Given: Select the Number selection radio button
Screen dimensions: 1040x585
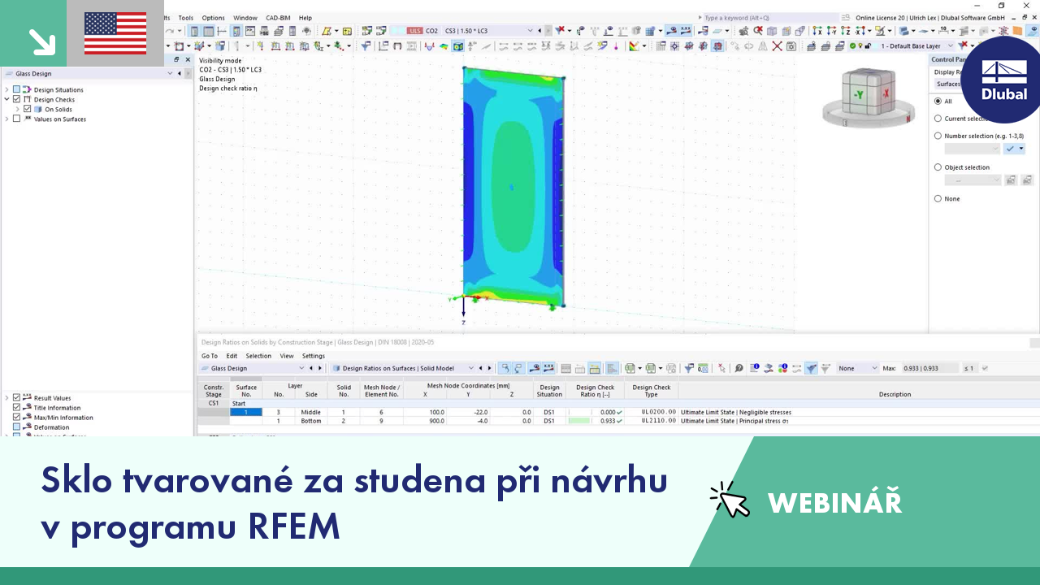Looking at the screenshot, I should (938, 135).
